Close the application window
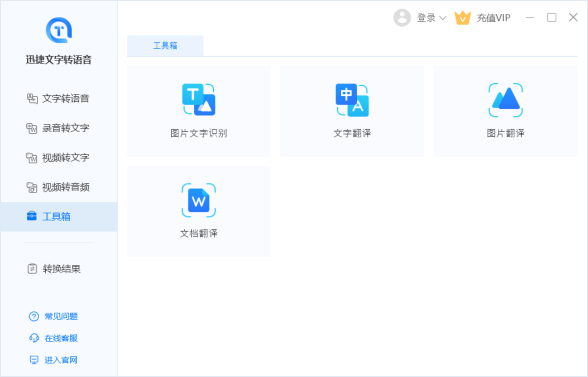 click(x=573, y=17)
